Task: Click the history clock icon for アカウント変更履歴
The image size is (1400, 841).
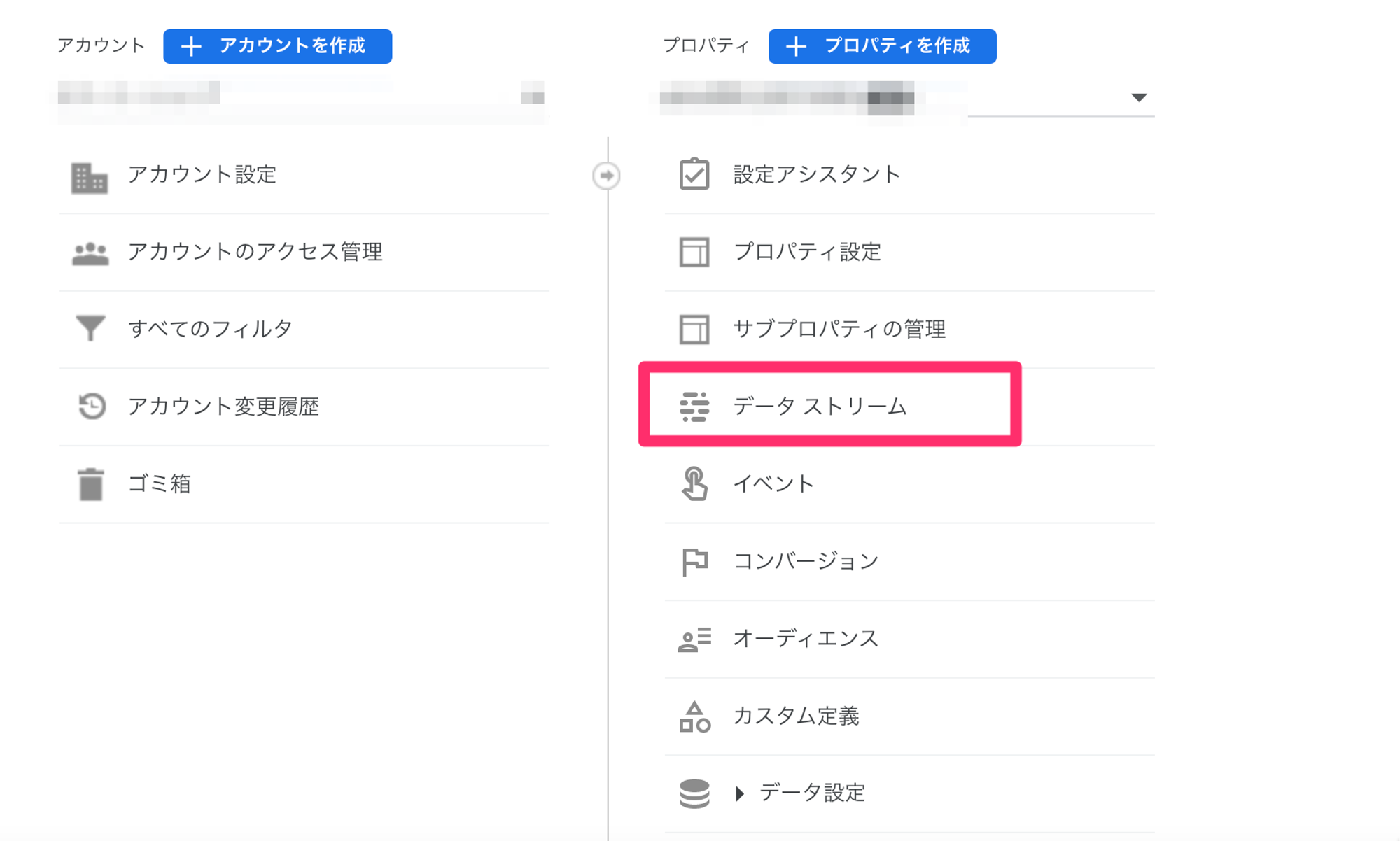Action: click(x=92, y=406)
